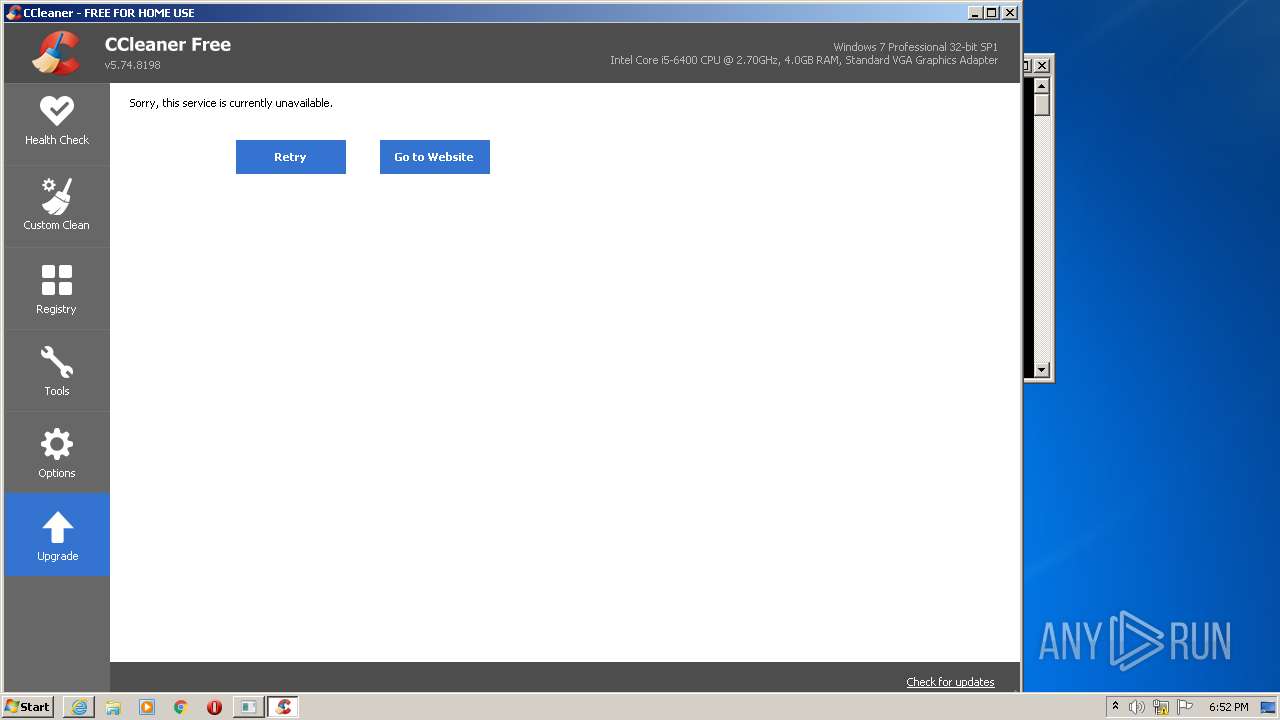Open the Action Center flag icon
The width and height of the screenshot is (1280, 720).
[1185, 707]
